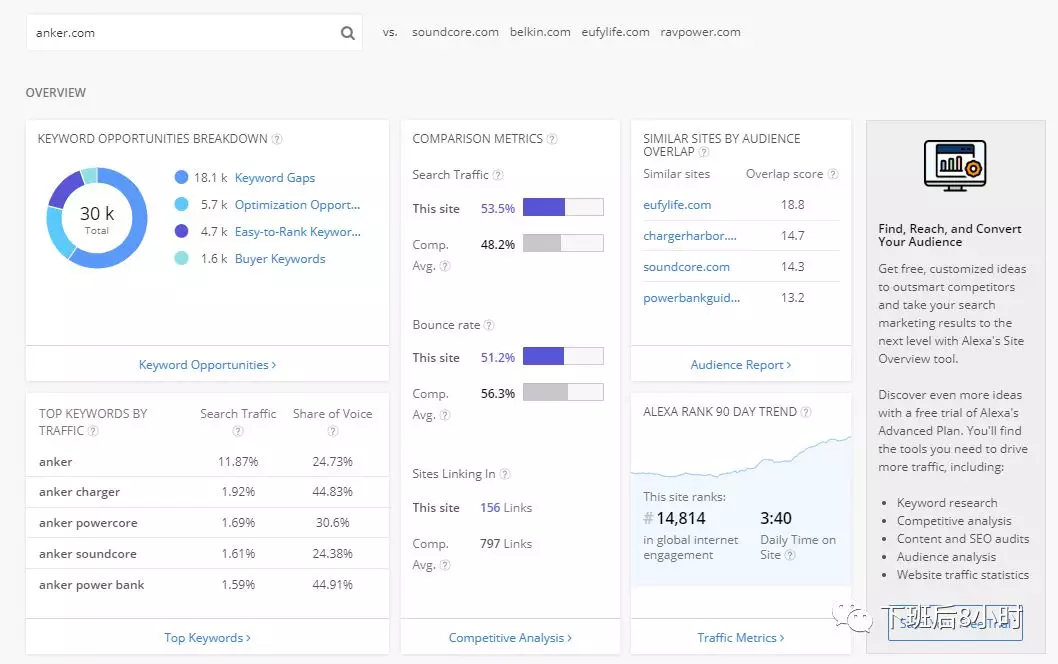Screen dimensions: 1058x664
Task: Click the This site Search Traffic bar
Action: pos(563,207)
